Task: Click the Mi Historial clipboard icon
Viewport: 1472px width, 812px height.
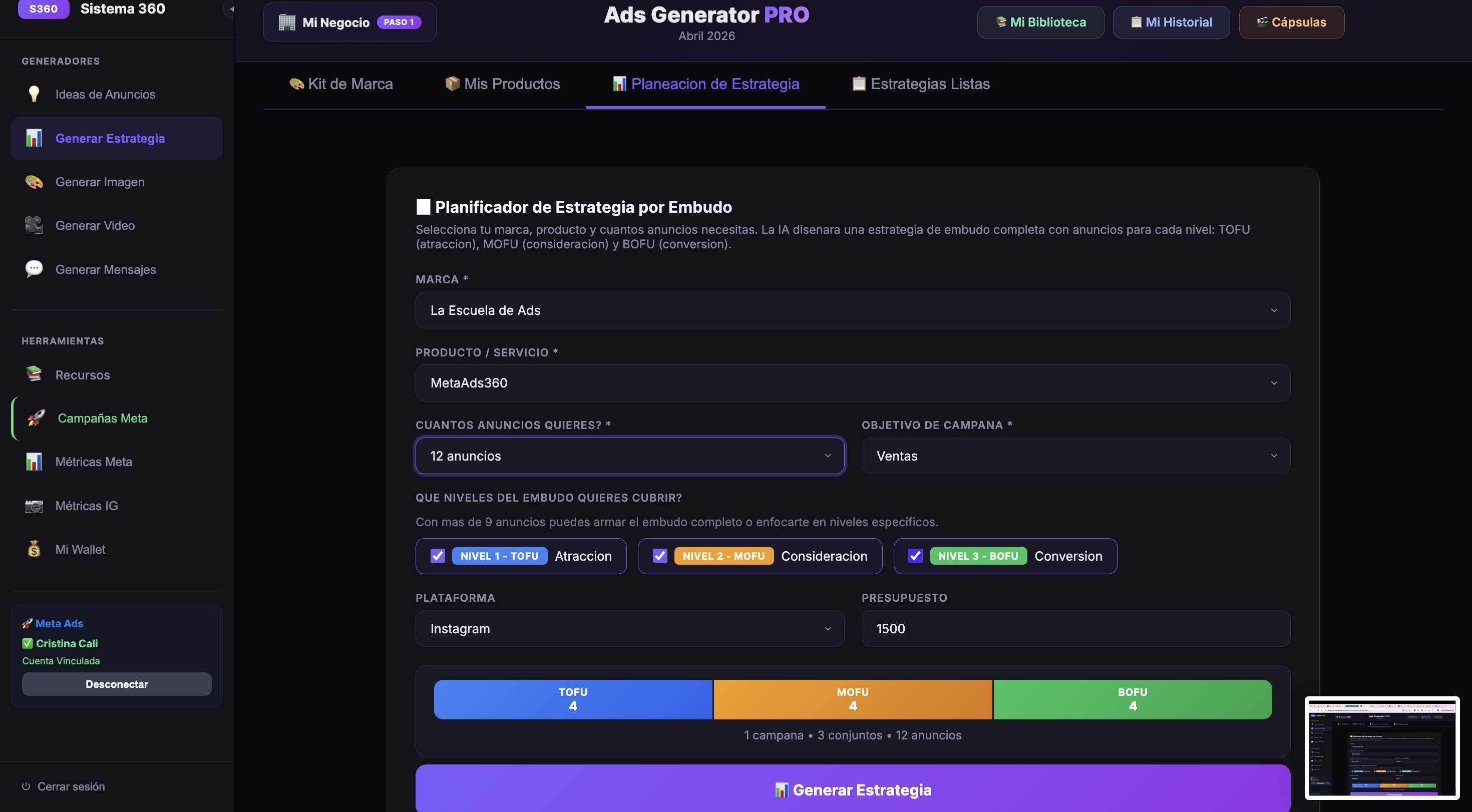Action: point(1136,23)
